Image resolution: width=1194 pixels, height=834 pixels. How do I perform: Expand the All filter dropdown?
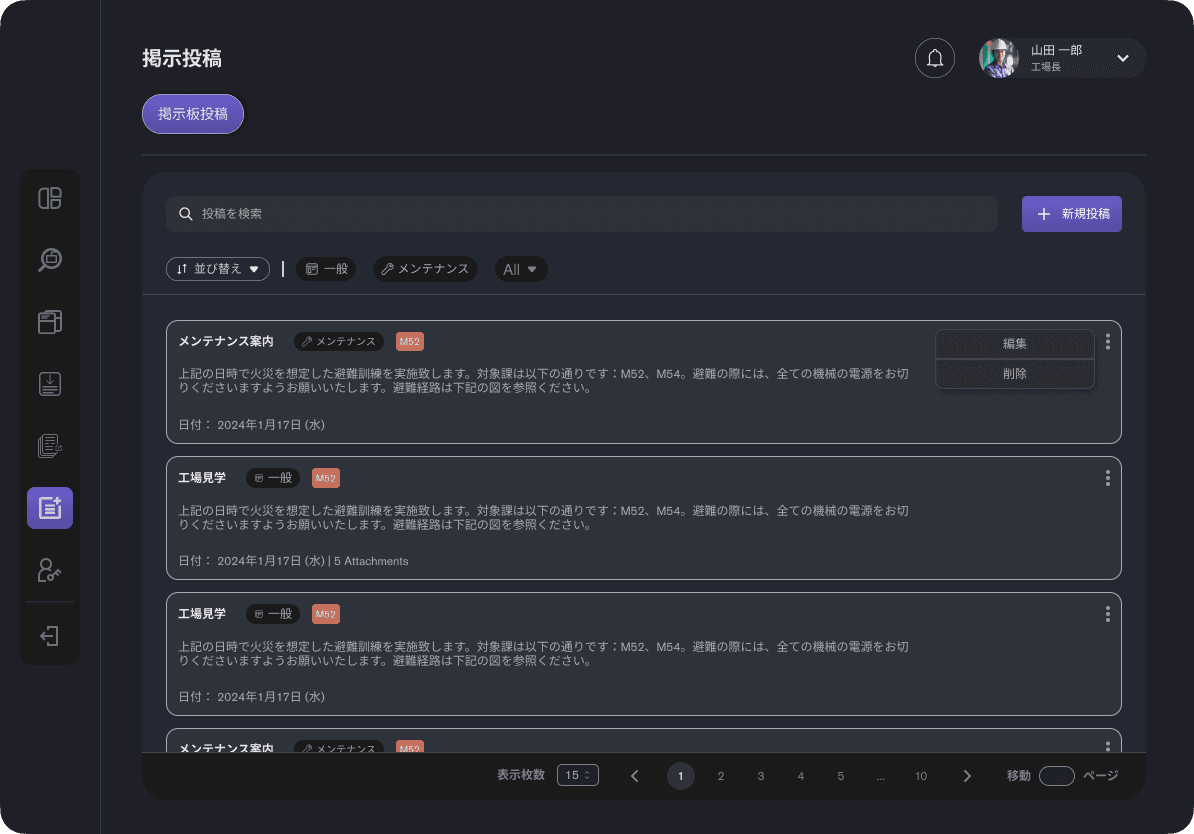click(520, 269)
